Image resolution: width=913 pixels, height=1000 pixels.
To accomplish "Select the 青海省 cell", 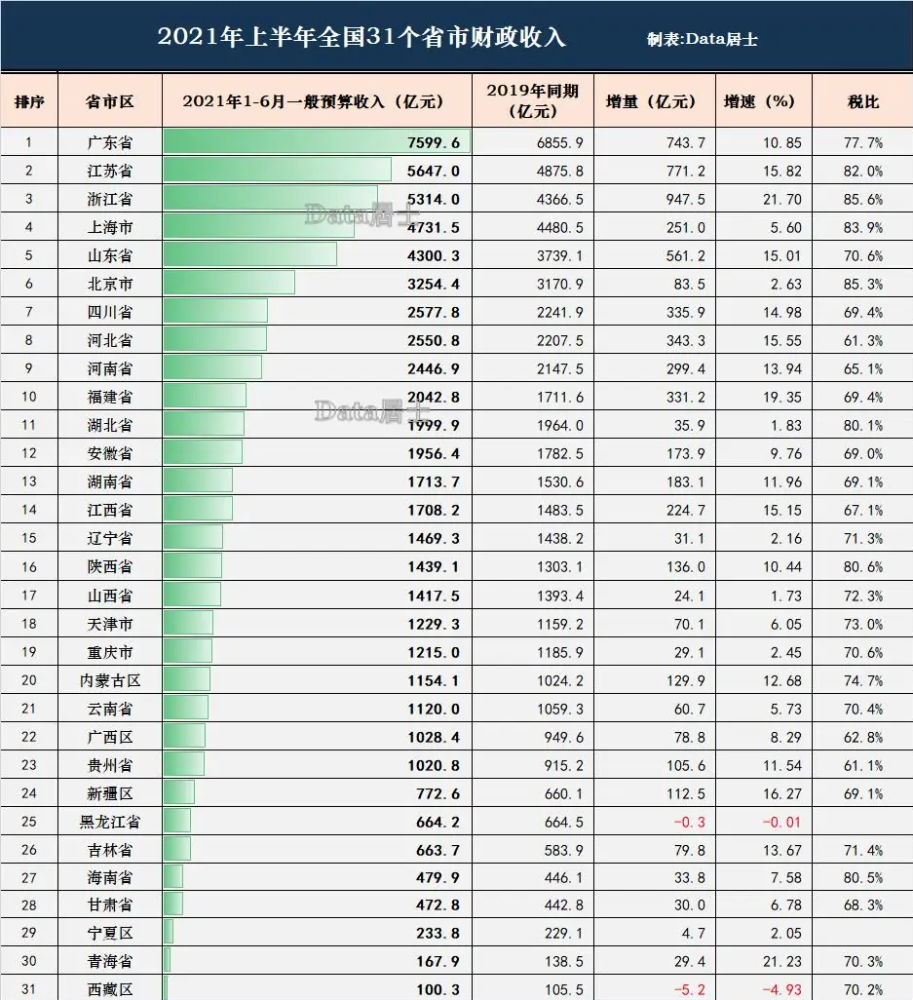I will tap(110, 961).
